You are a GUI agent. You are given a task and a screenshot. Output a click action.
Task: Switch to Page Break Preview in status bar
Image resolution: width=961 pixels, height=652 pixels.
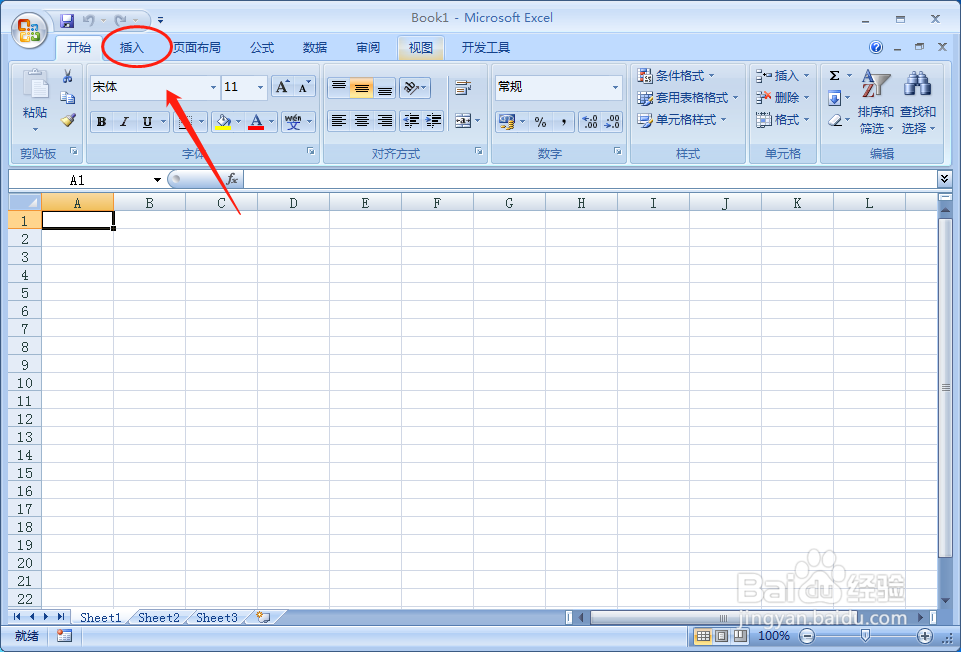point(741,636)
